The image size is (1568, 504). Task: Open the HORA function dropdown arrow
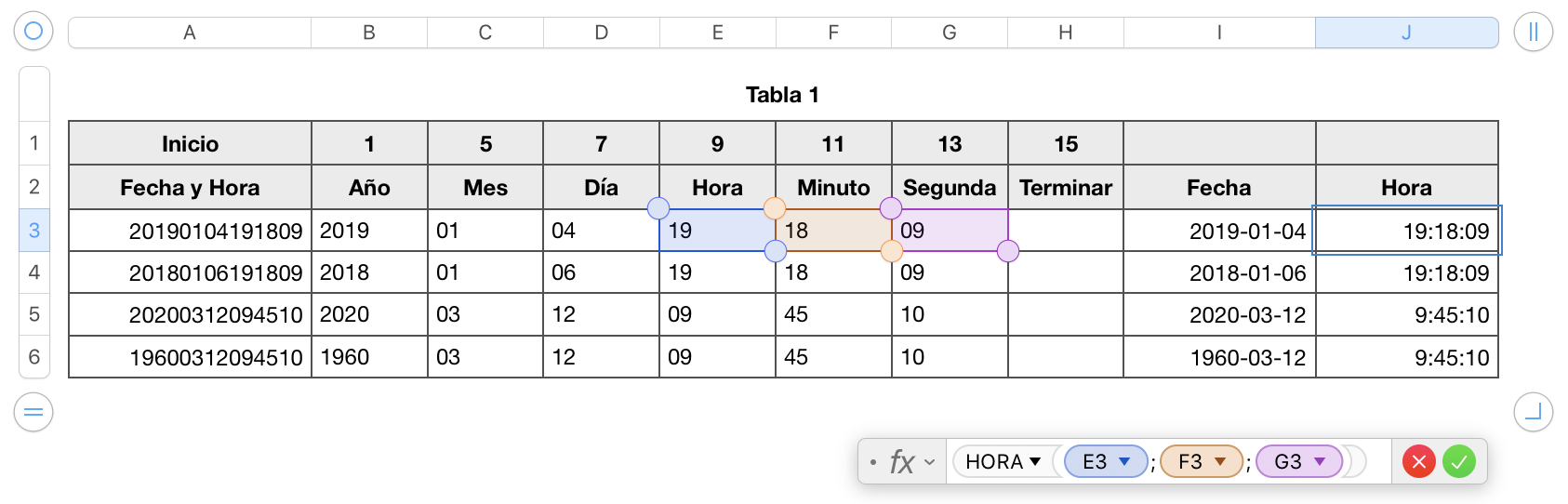coord(1035,461)
